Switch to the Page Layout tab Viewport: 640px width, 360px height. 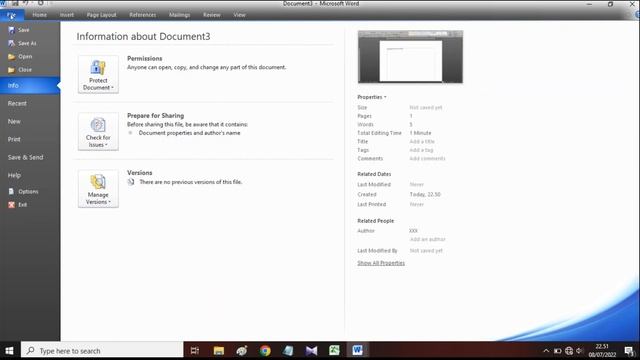[x=102, y=15]
